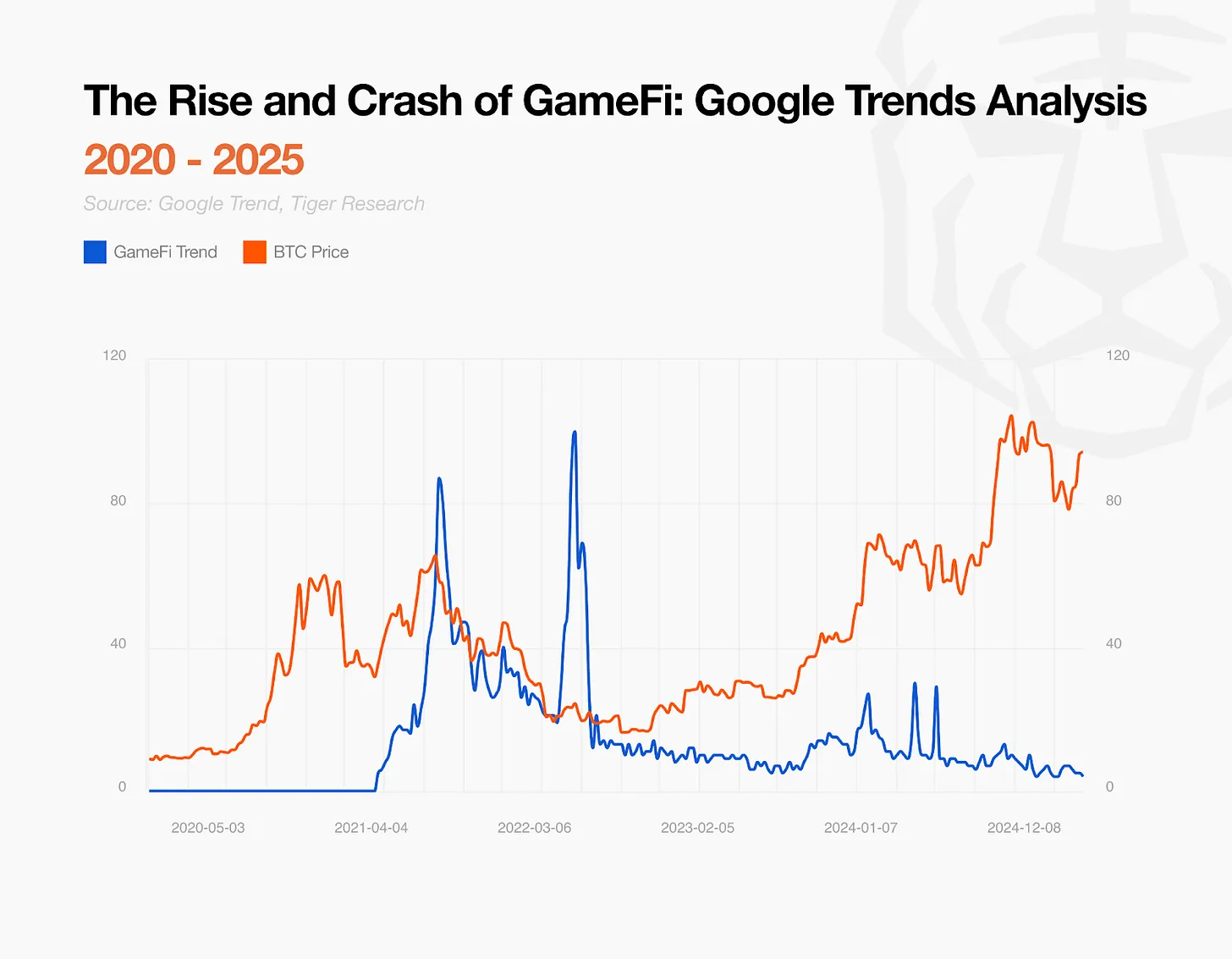The width and height of the screenshot is (1232, 959).
Task: Select the GameFi Trend legend label
Action: click(x=165, y=252)
